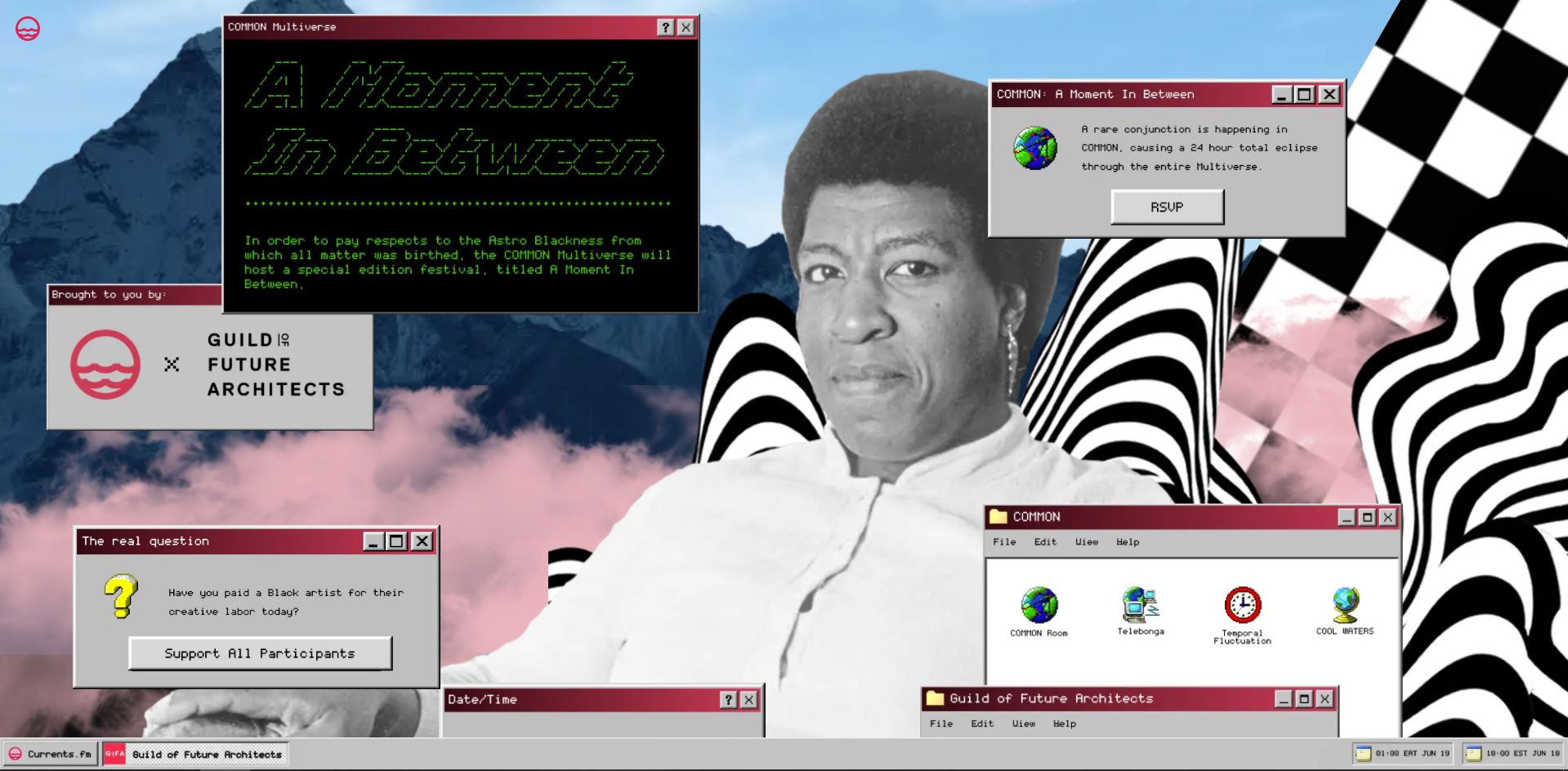Open View menu in Guild of Future Architects window
Image resolution: width=1568 pixels, height=771 pixels.
(1024, 724)
